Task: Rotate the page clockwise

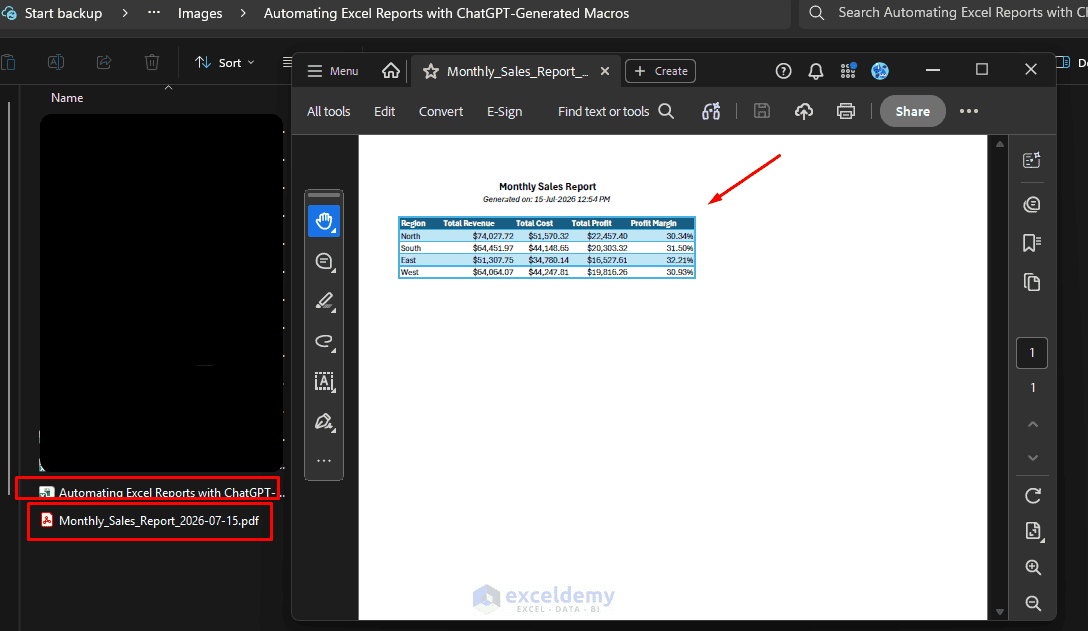Action: tap(1032, 496)
